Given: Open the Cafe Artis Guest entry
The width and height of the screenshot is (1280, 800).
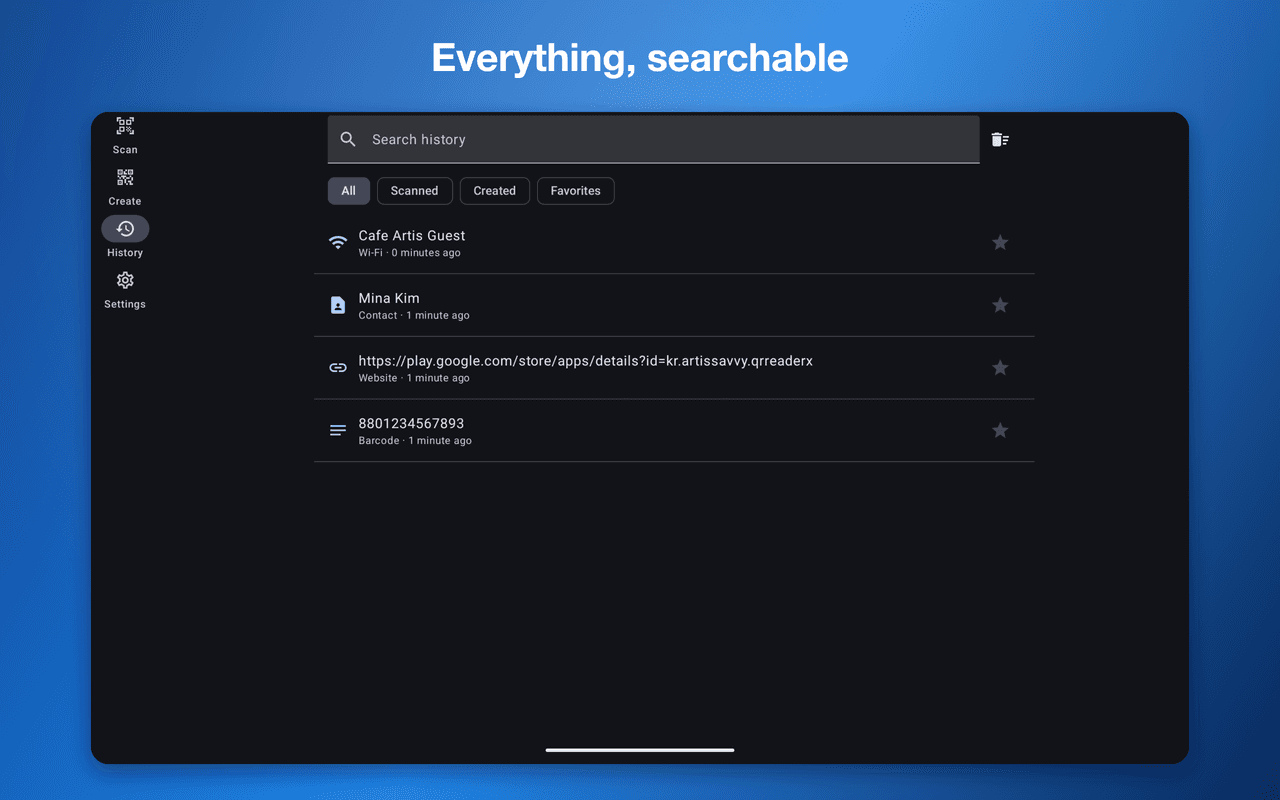Looking at the screenshot, I should click(674, 243).
